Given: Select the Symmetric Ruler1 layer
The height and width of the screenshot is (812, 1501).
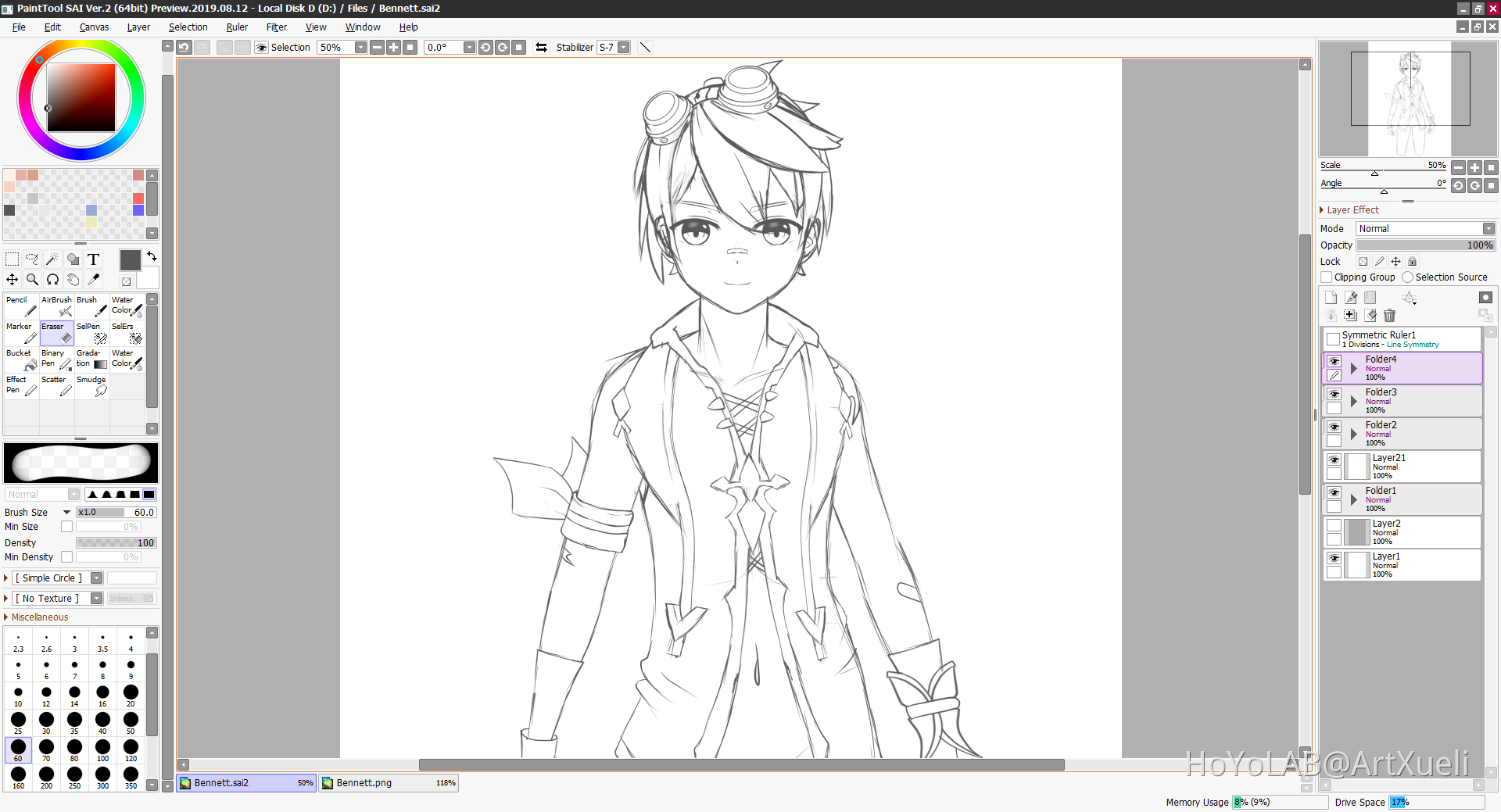Looking at the screenshot, I should [x=1402, y=339].
